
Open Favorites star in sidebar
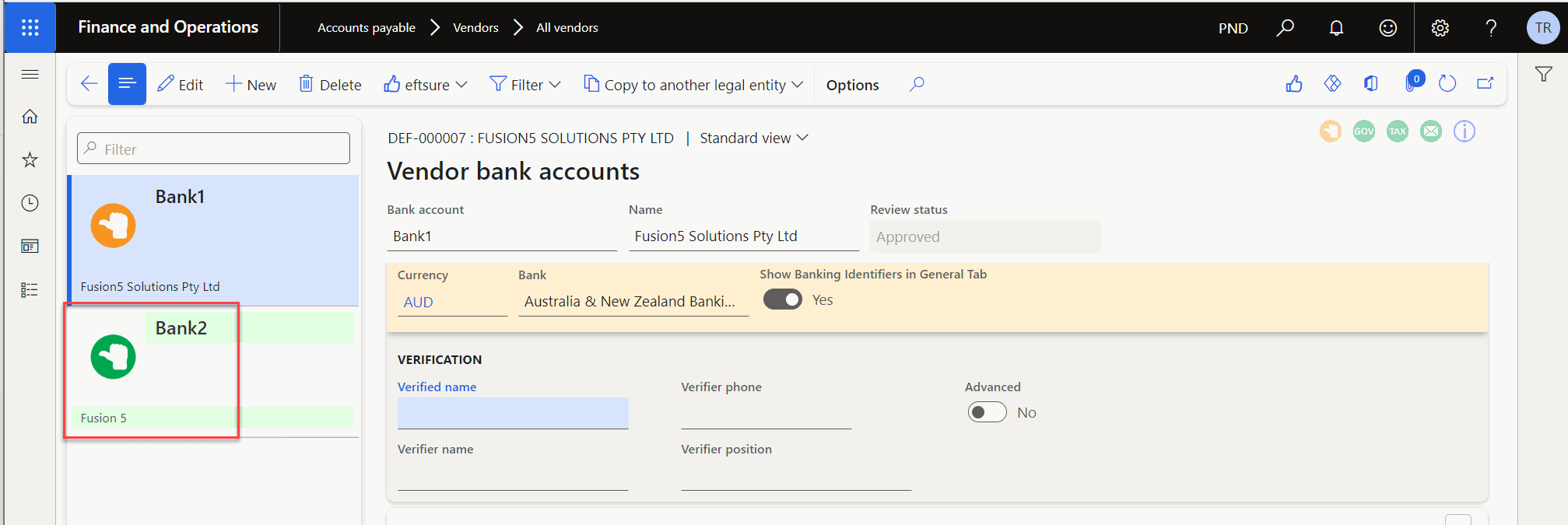30,160
